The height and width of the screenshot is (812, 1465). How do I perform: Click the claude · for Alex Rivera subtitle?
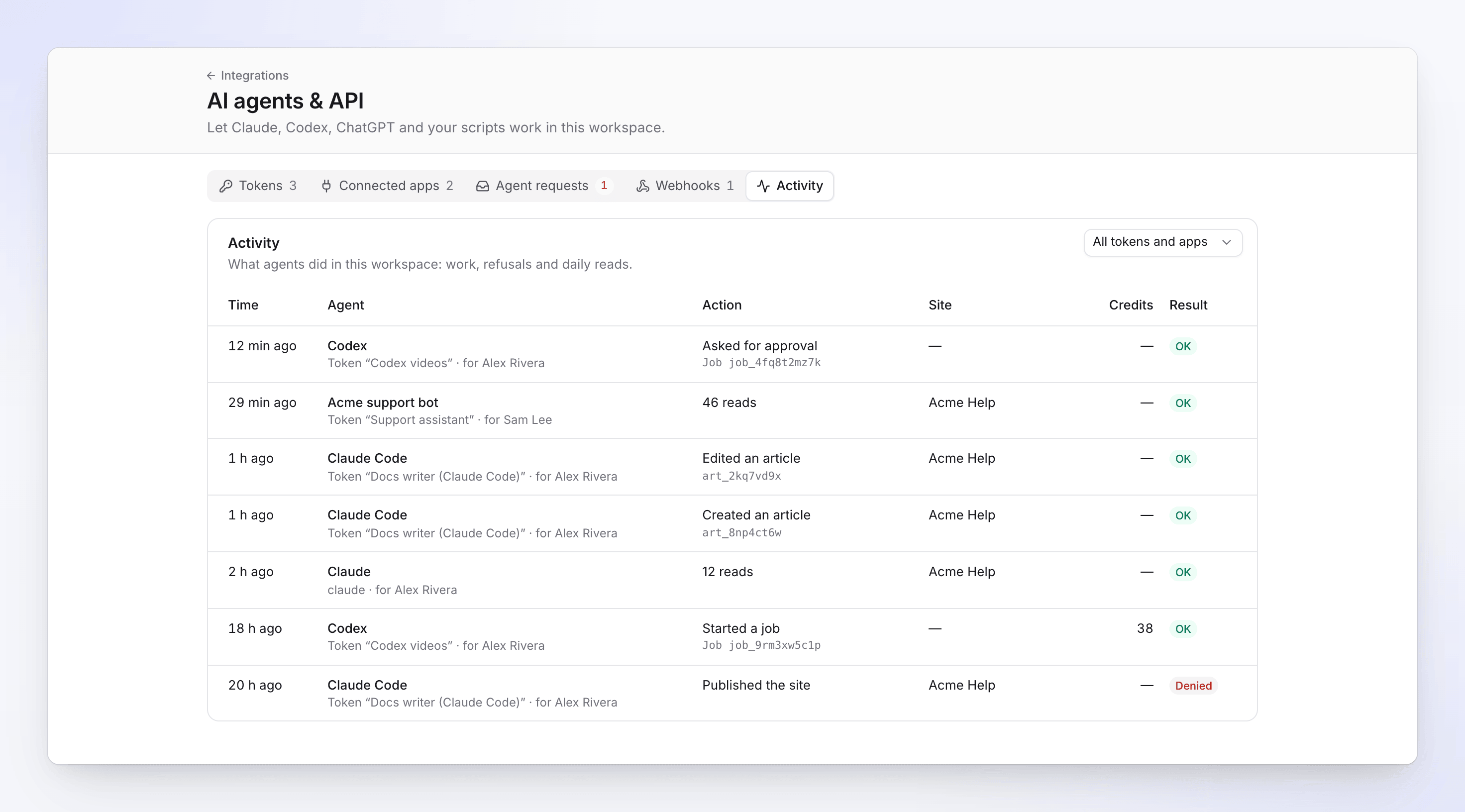(x=393, y=590)
